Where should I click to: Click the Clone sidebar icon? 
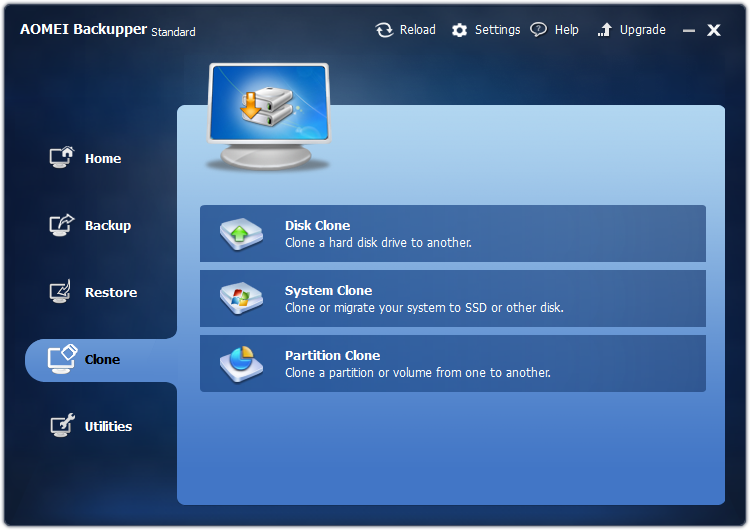(62, 359)
